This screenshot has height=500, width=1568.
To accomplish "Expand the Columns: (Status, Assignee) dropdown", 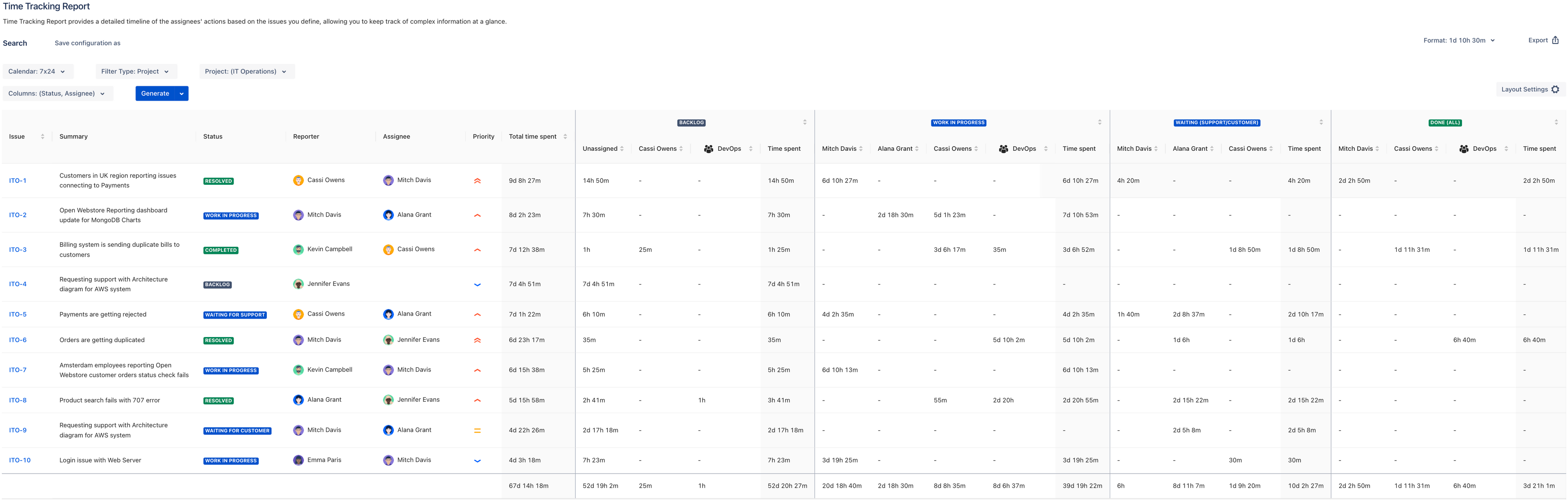I will [x=57, y=93].
